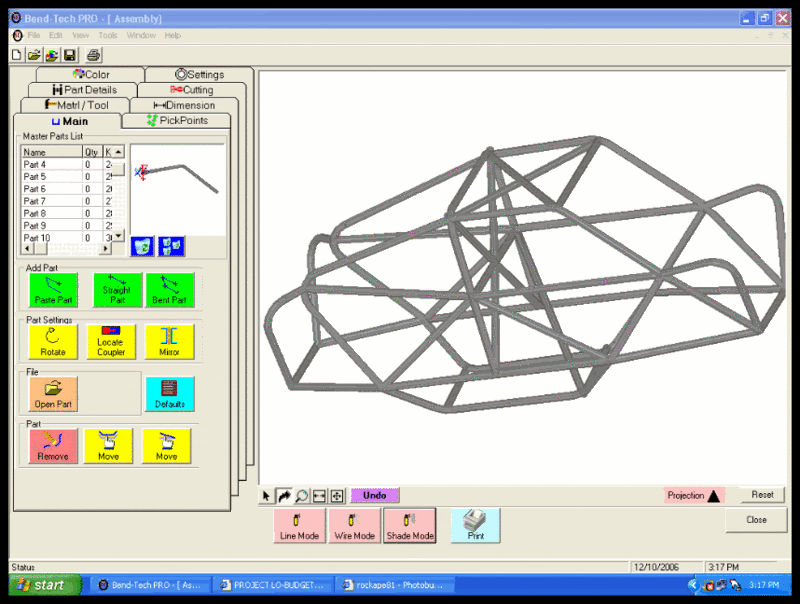Image resolution: width=800 pixels, height=604 pixels.
Task: Add a Bent Part
Action: (x=170, y=290)
